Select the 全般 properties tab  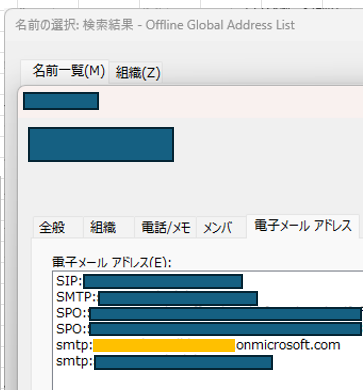tap(58, 227)
